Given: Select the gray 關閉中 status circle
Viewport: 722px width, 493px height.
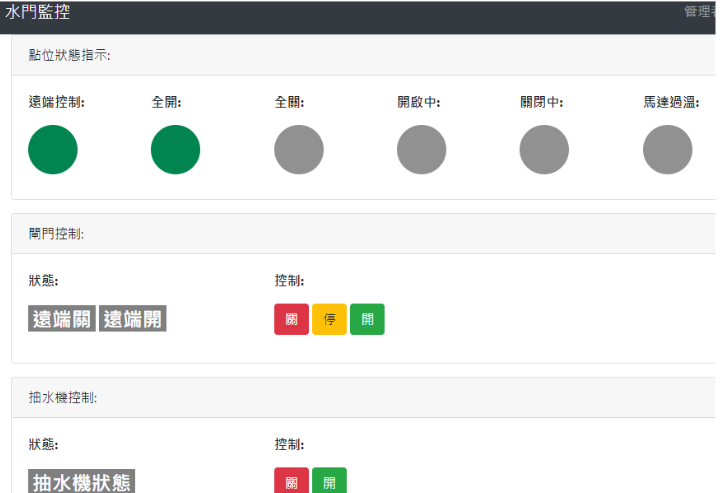Looking at the screenshot, I should point(544,150).
